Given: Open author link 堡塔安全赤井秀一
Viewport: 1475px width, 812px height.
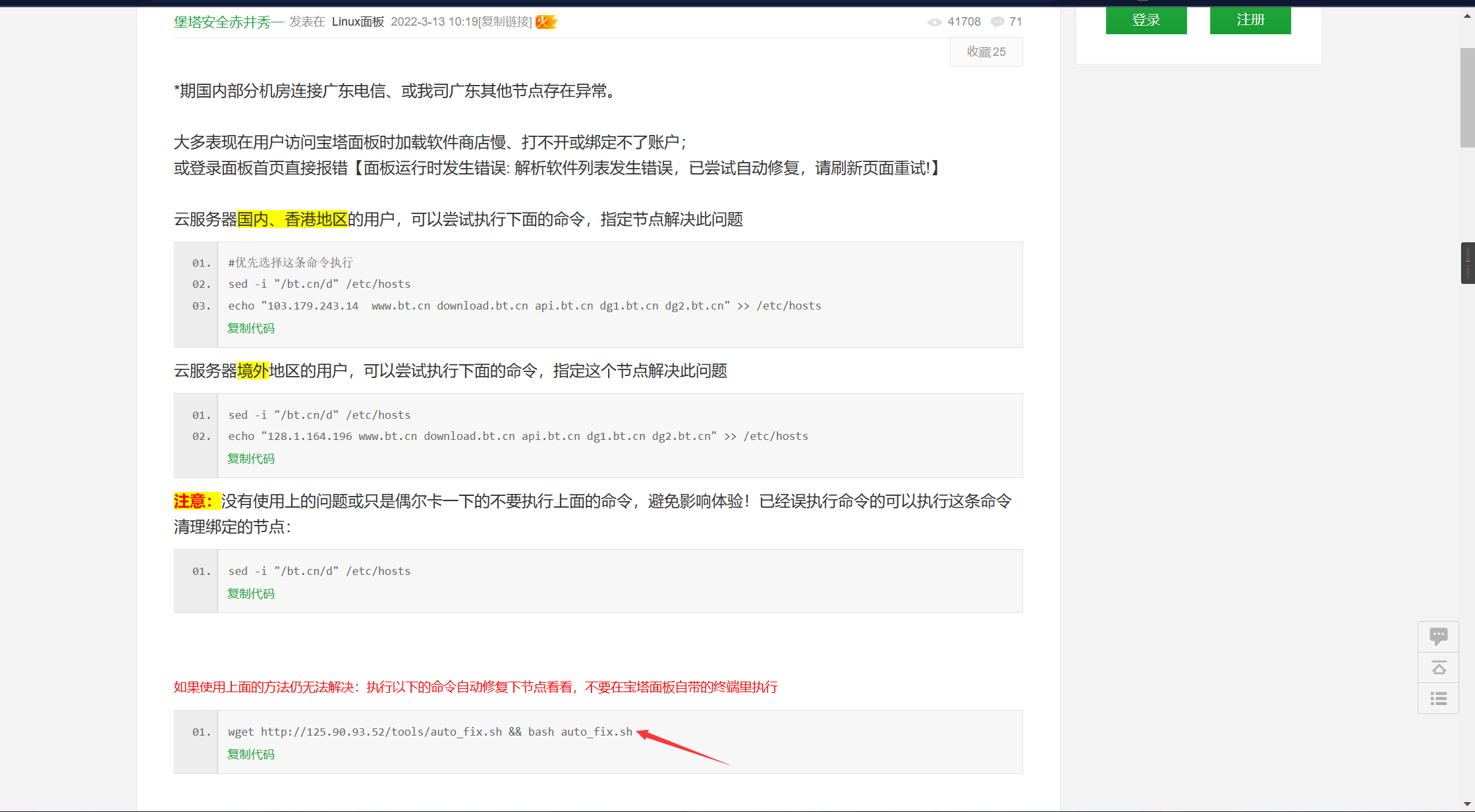Looking at the screenshot, I should coord(229,22).
